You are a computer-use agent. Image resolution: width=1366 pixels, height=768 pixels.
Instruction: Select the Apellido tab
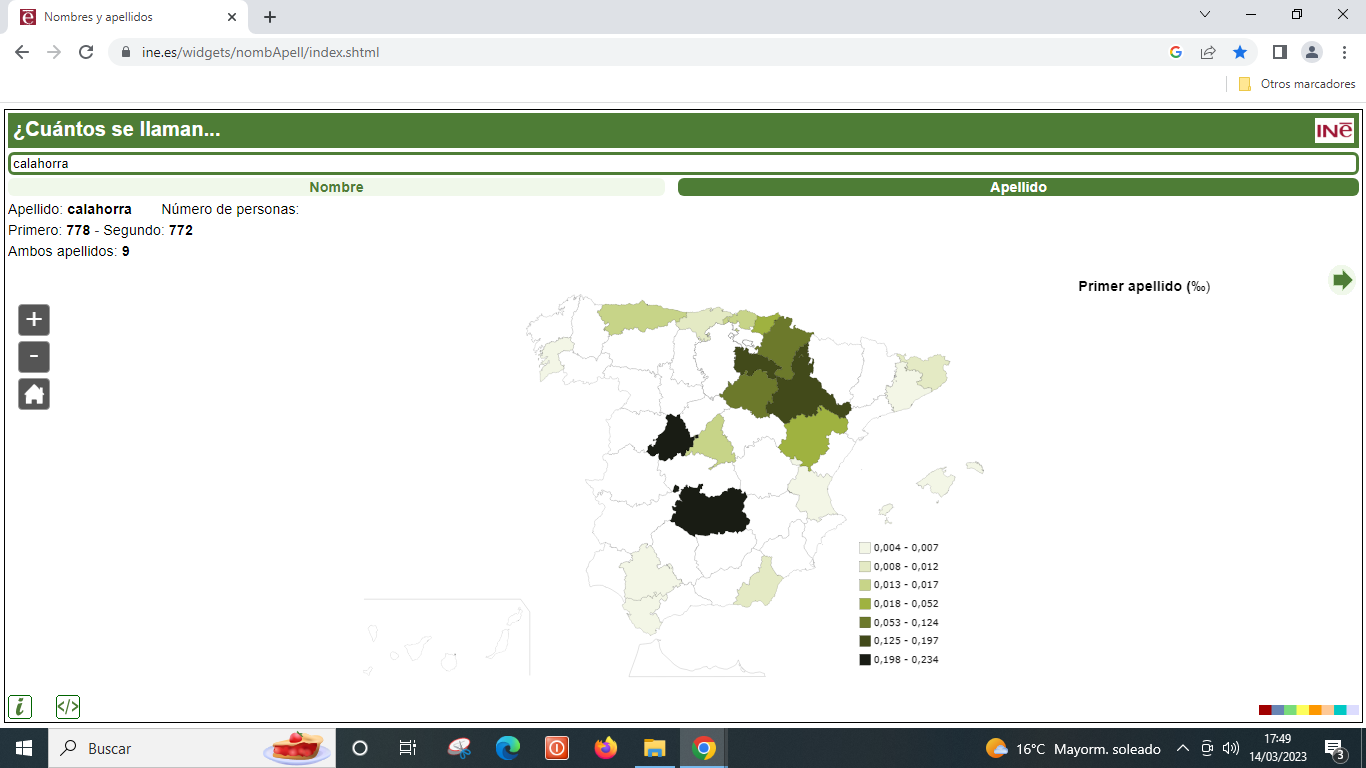(x=1017, y=187)
